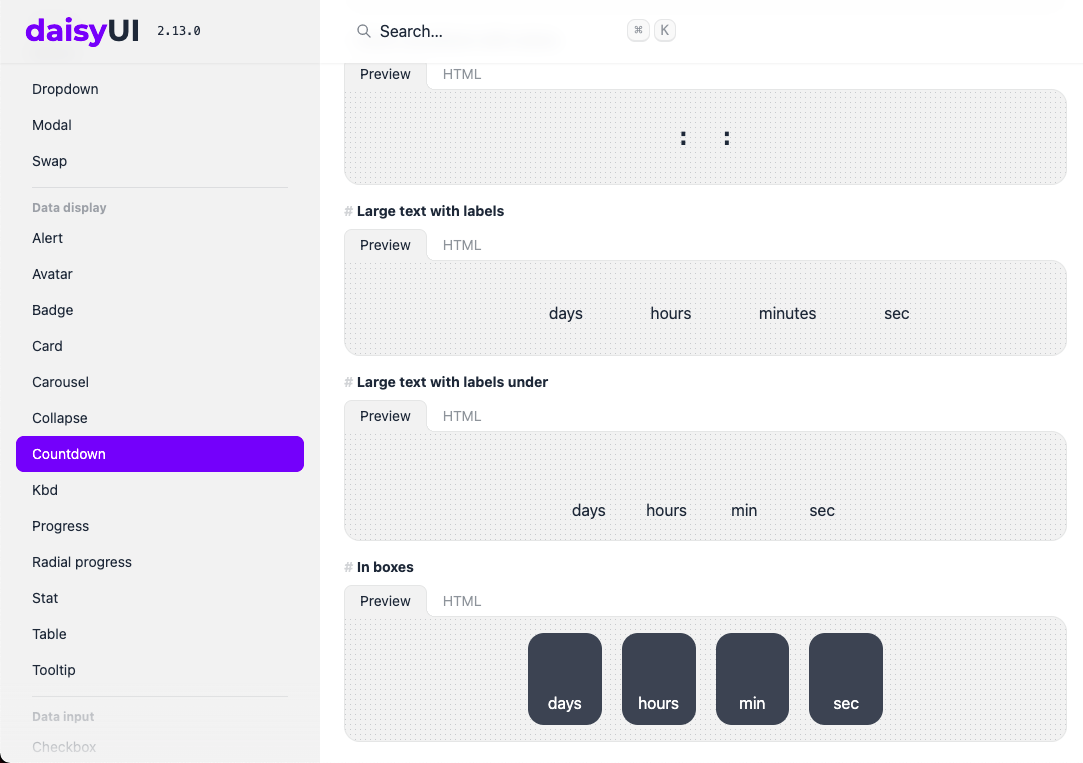Click the ⌘ command key icon
This screenshot has width=1083, height=763.
(638, 30)
